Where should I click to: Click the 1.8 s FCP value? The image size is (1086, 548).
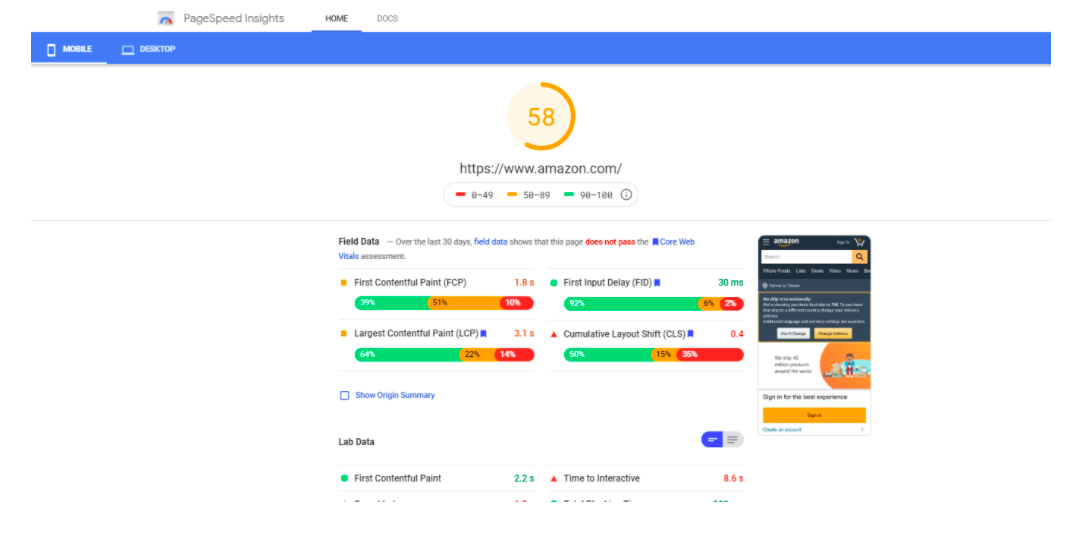524,283
